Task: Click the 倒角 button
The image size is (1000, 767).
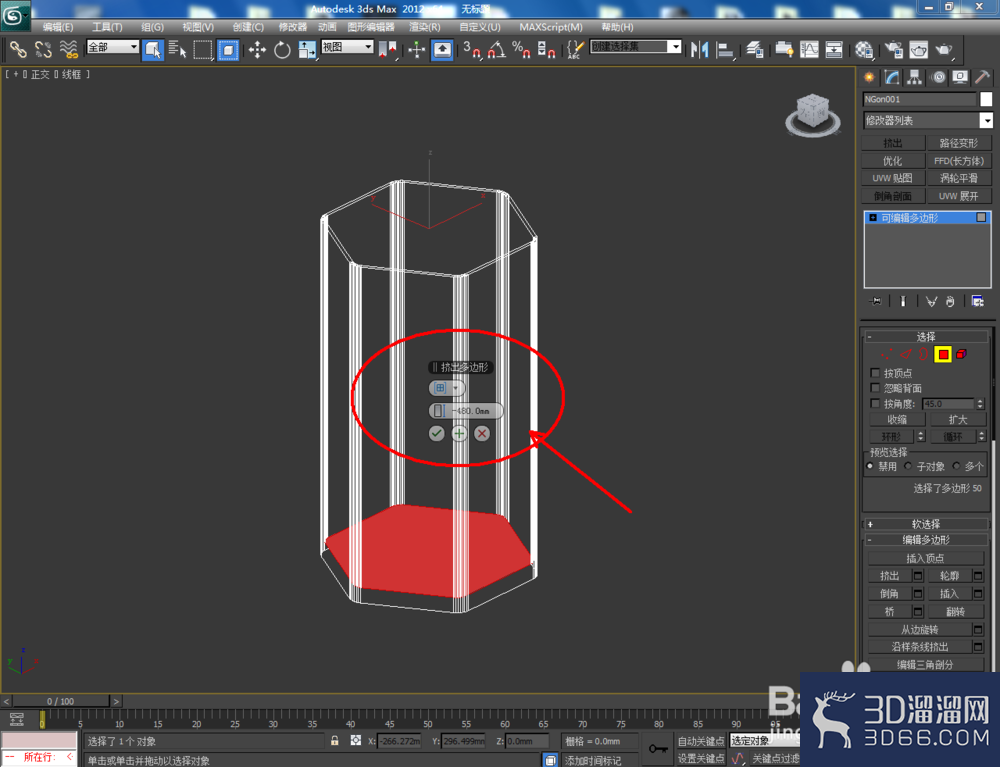Action: point(889,594)
